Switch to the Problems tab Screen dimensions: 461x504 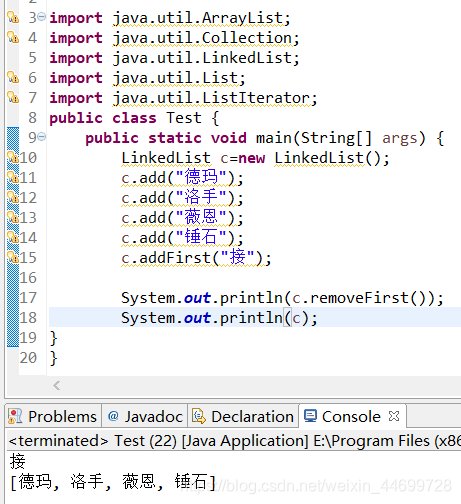(x=53, y=416)
